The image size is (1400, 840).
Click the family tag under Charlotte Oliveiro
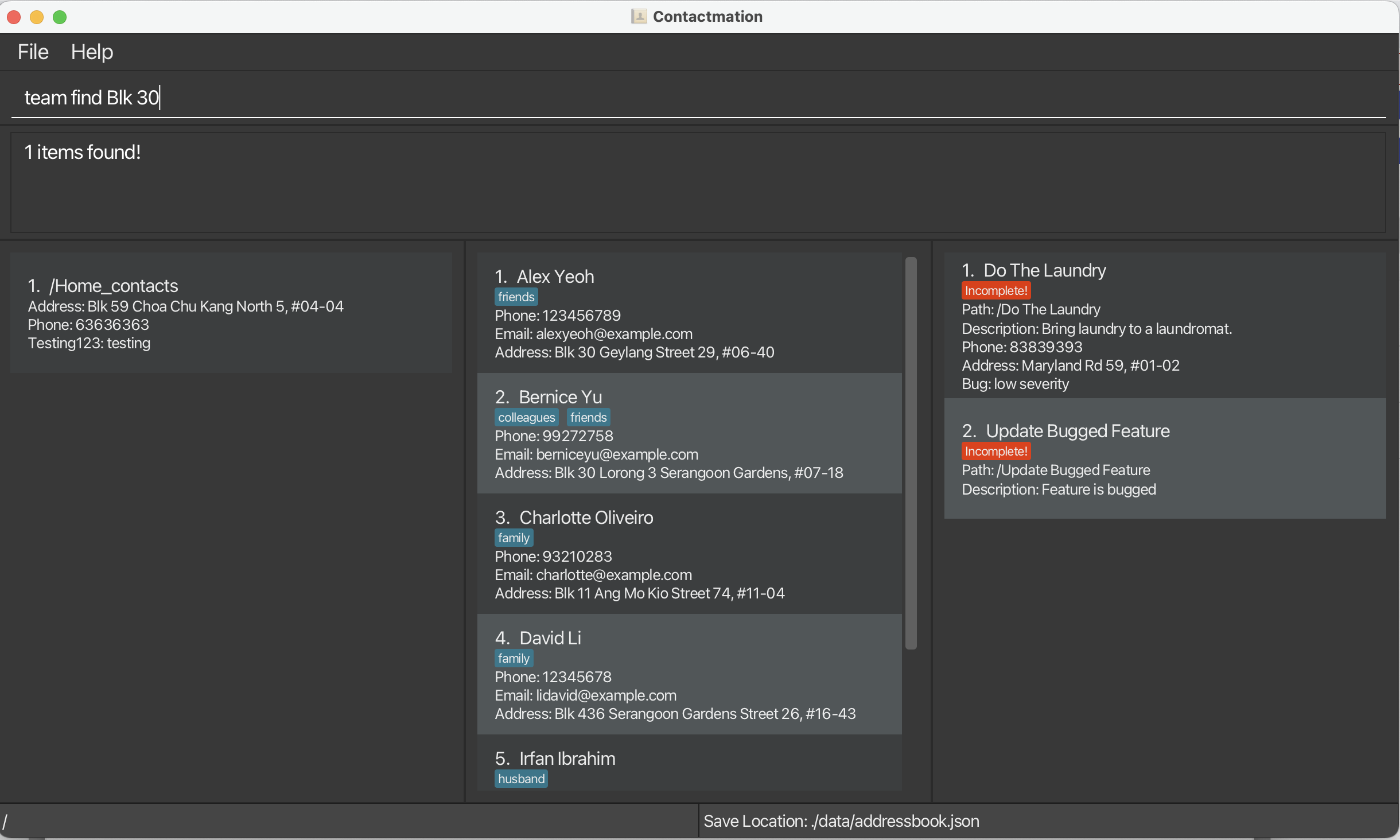pyautogui.click(x=514, y=538)
